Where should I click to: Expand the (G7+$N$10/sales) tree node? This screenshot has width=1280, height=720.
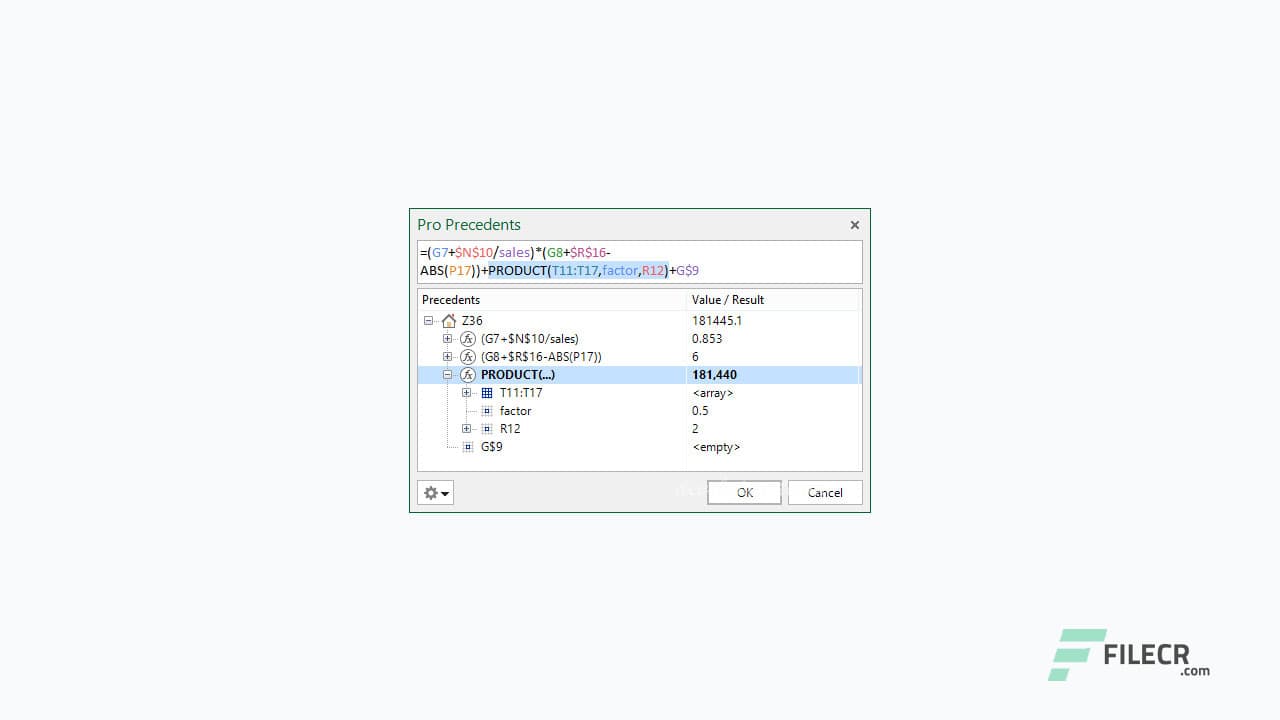[x=448, y=339]
